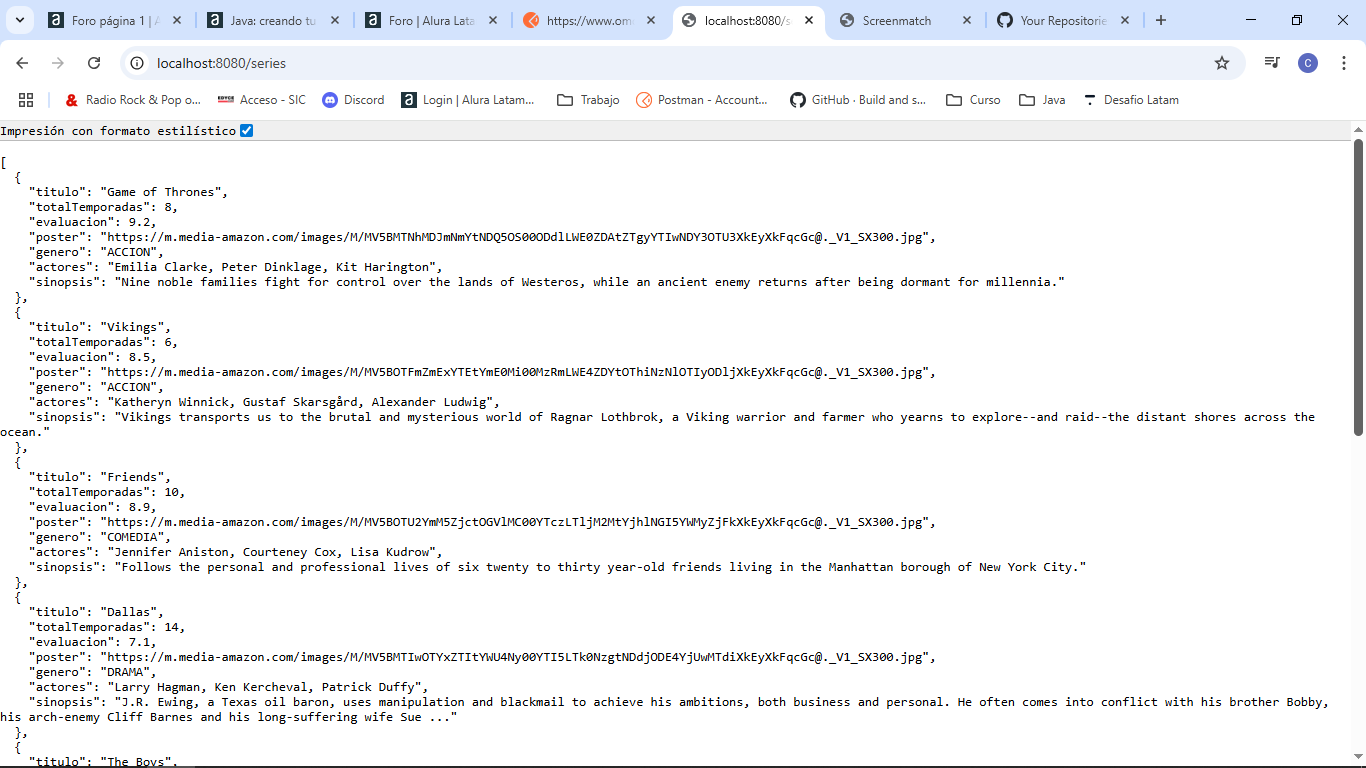Click the "Vikings" titulo value
Image resolution: width=1366 pixels, height=768 pixels.
(x=135, y=327)
